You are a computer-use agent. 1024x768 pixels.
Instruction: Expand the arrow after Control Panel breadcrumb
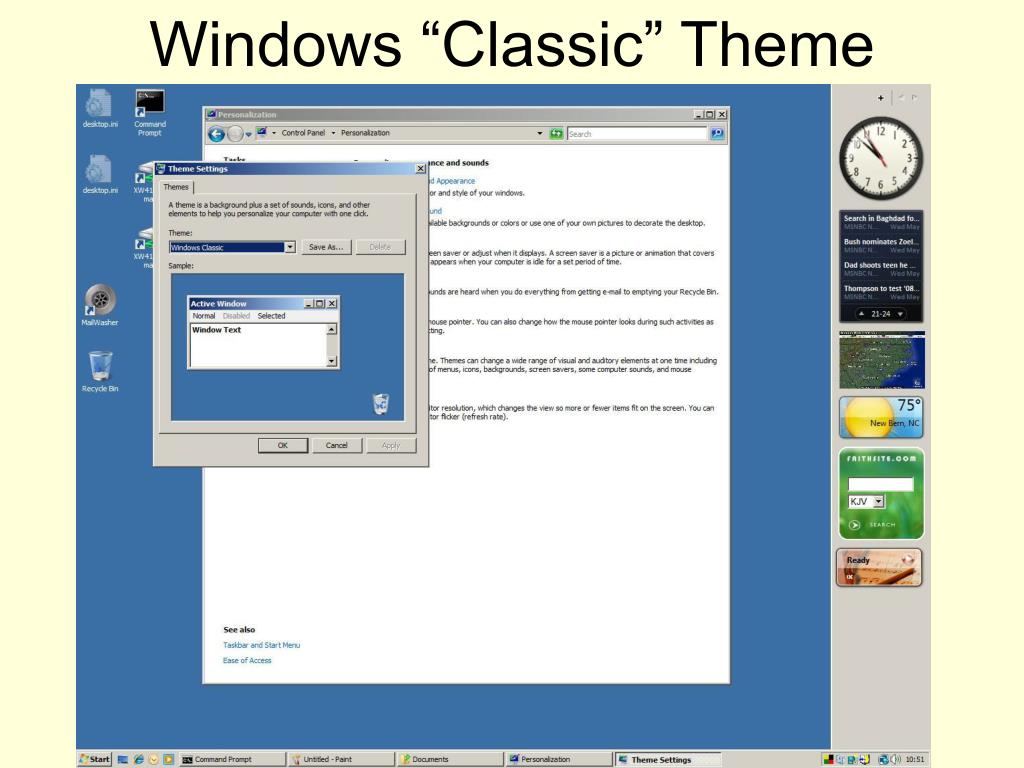(333, 133)
